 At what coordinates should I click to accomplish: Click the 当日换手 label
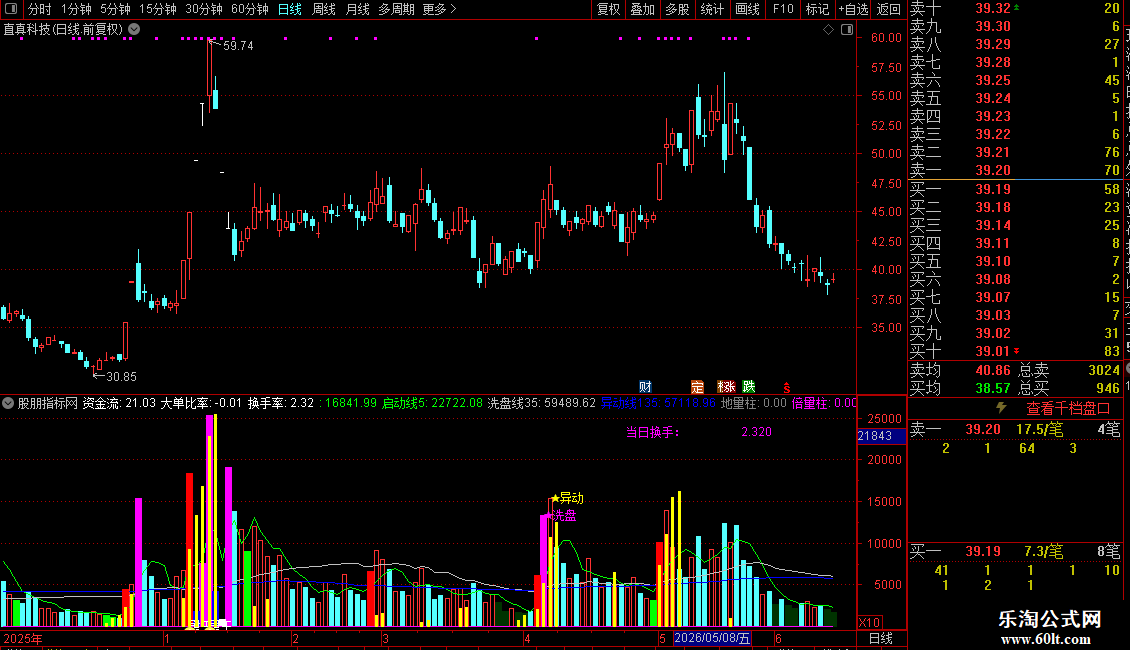652,432
